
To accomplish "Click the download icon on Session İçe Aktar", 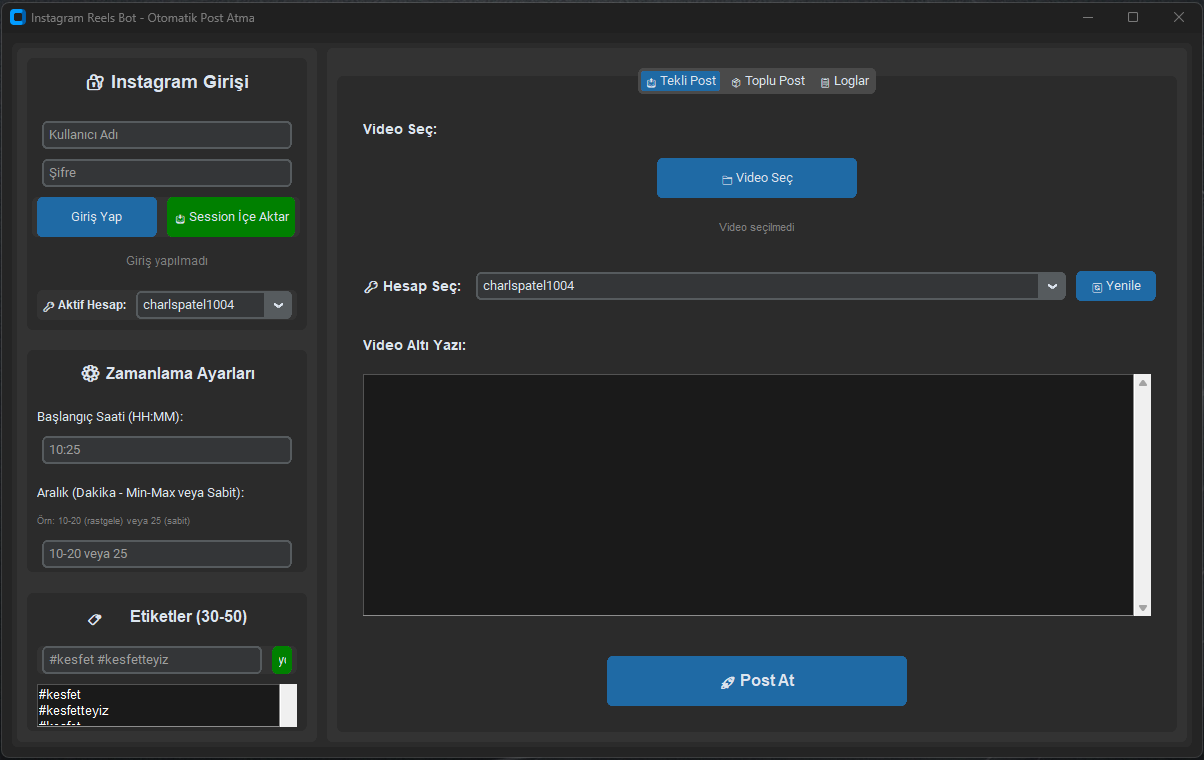I will (183, 217).
